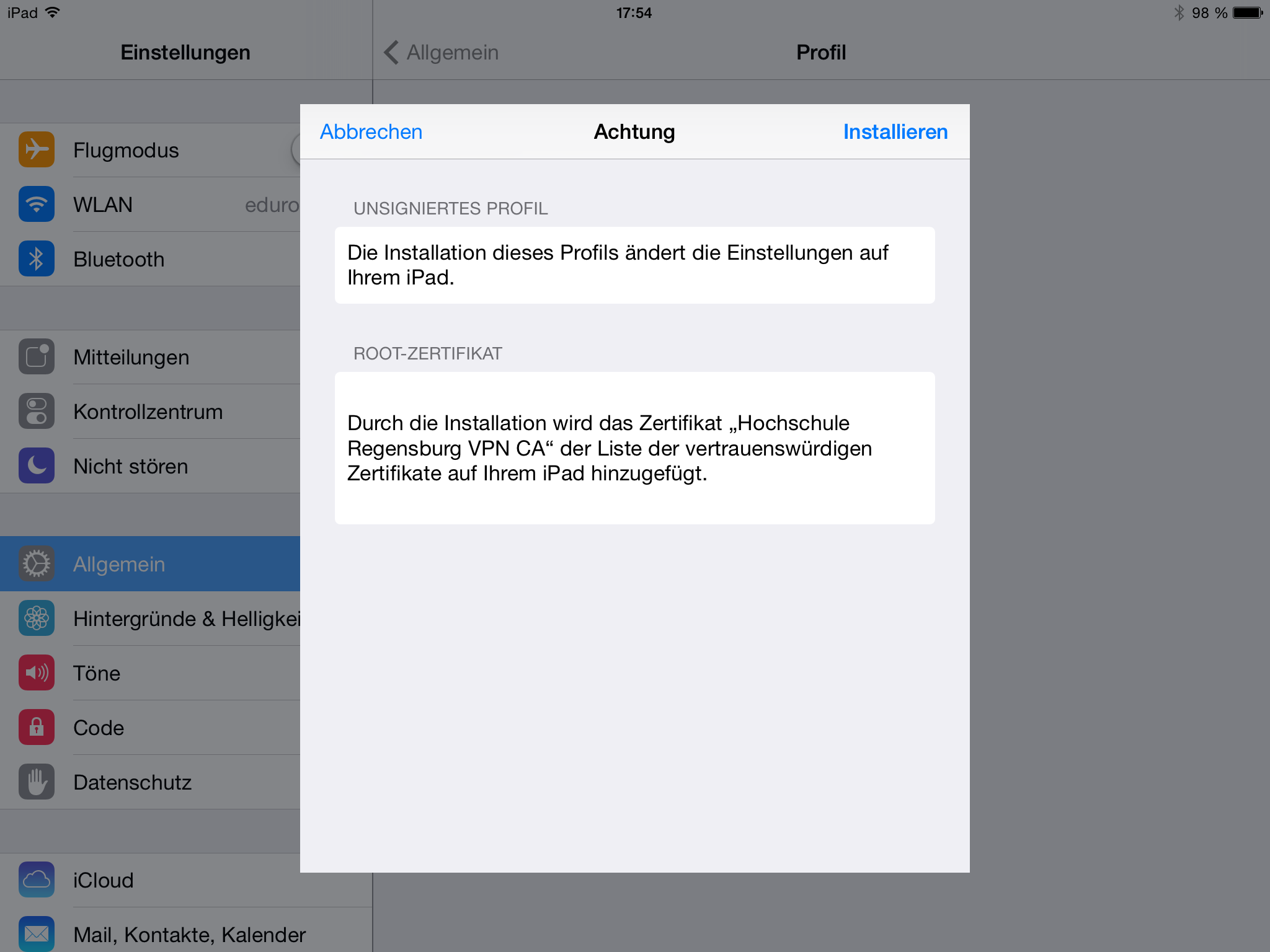Open the Flugmodus settings row

coord(150,150)
